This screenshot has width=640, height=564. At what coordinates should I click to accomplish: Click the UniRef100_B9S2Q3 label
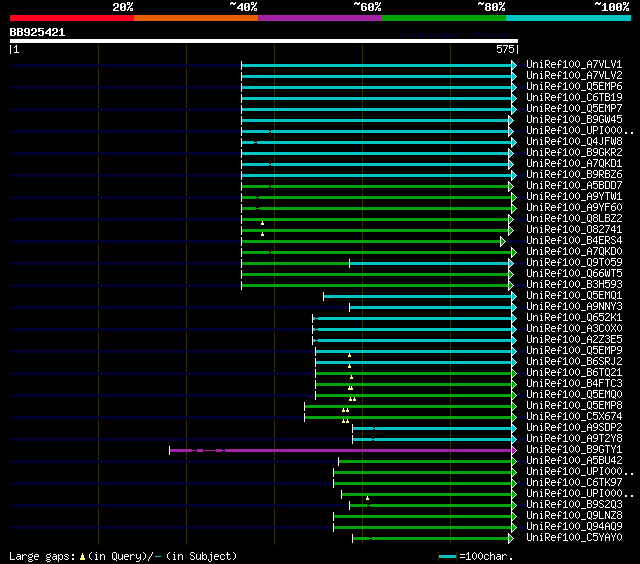[574, 505]
